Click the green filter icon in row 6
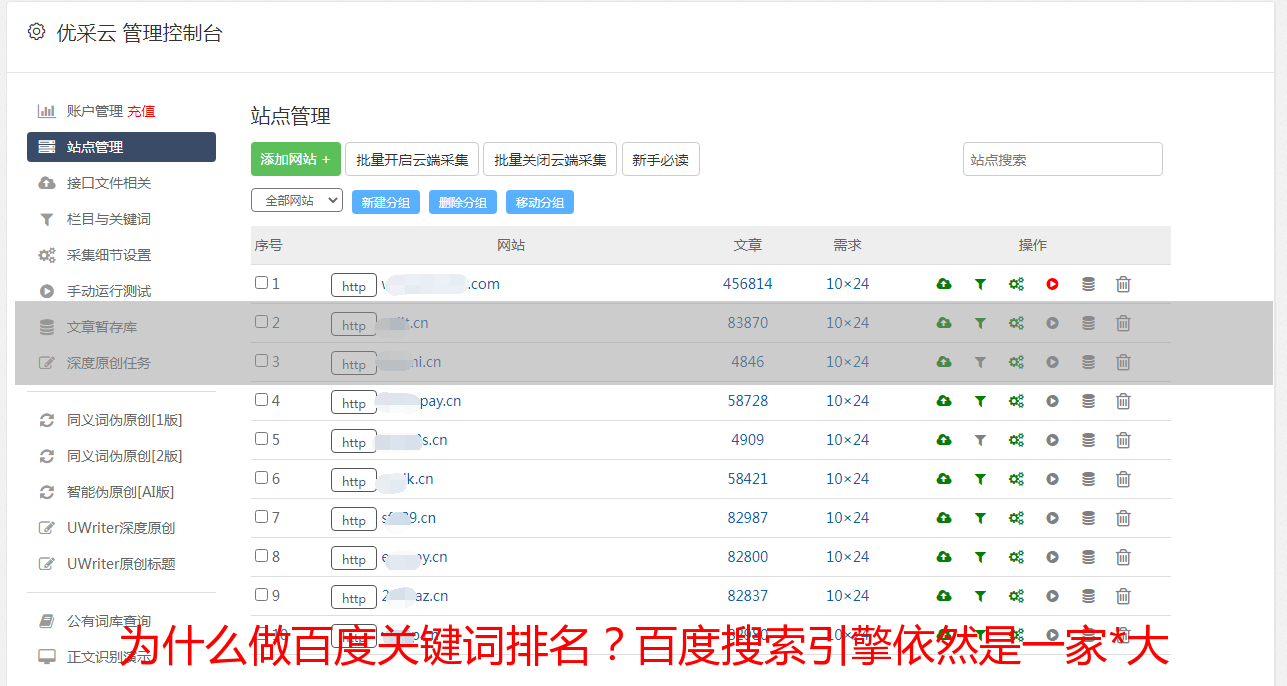This screenshot has width=1287, height=686. click(x=980, y=479)
